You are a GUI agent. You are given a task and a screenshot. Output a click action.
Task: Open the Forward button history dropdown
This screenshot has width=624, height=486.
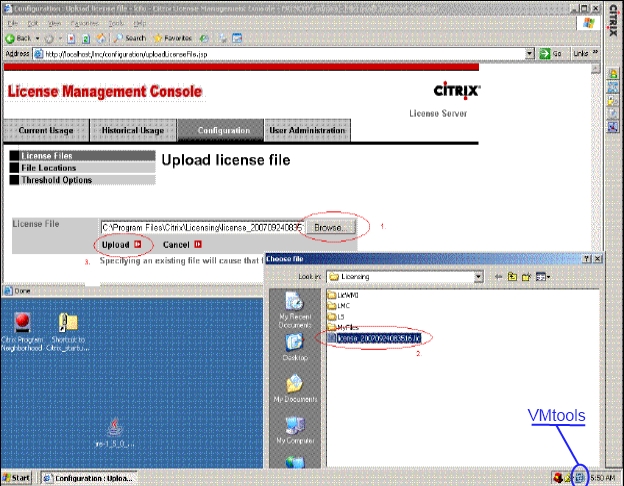pos(60,39)
